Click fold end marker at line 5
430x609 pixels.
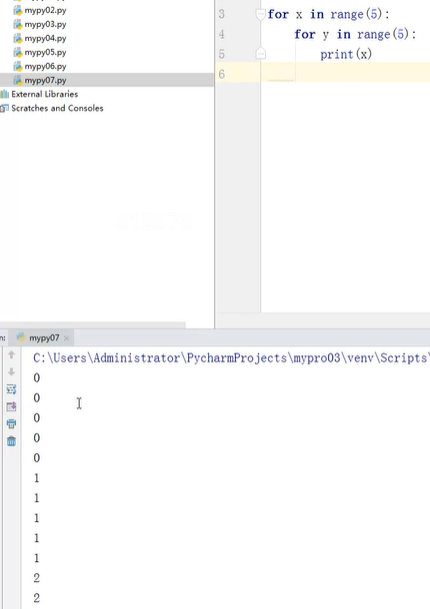coord(261,54)
